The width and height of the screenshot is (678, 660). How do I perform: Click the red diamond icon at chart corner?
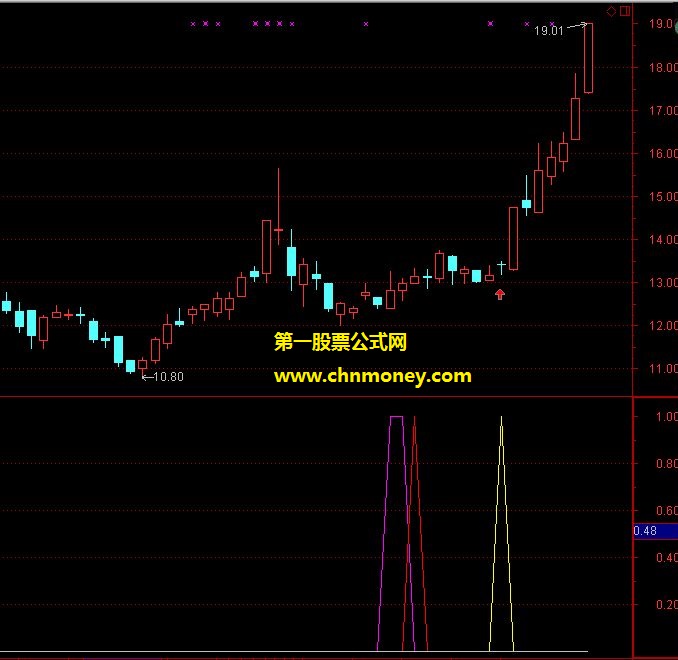pyautogui.click(x=611, y=11)
